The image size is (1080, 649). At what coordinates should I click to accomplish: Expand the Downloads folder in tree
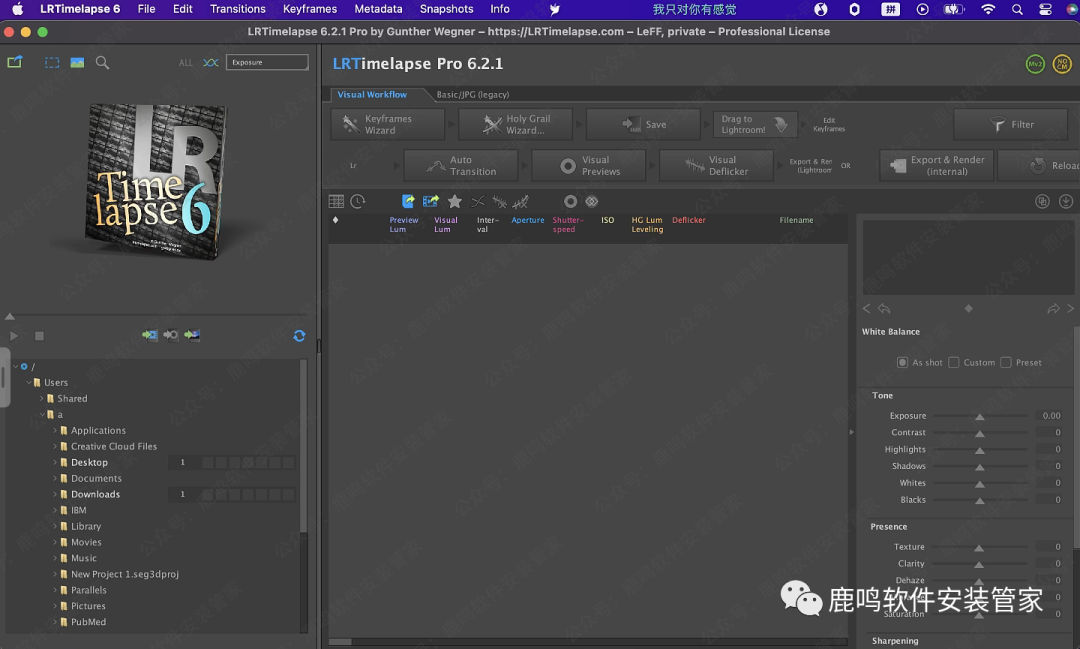pyautogui.click(x=55, y=495)
